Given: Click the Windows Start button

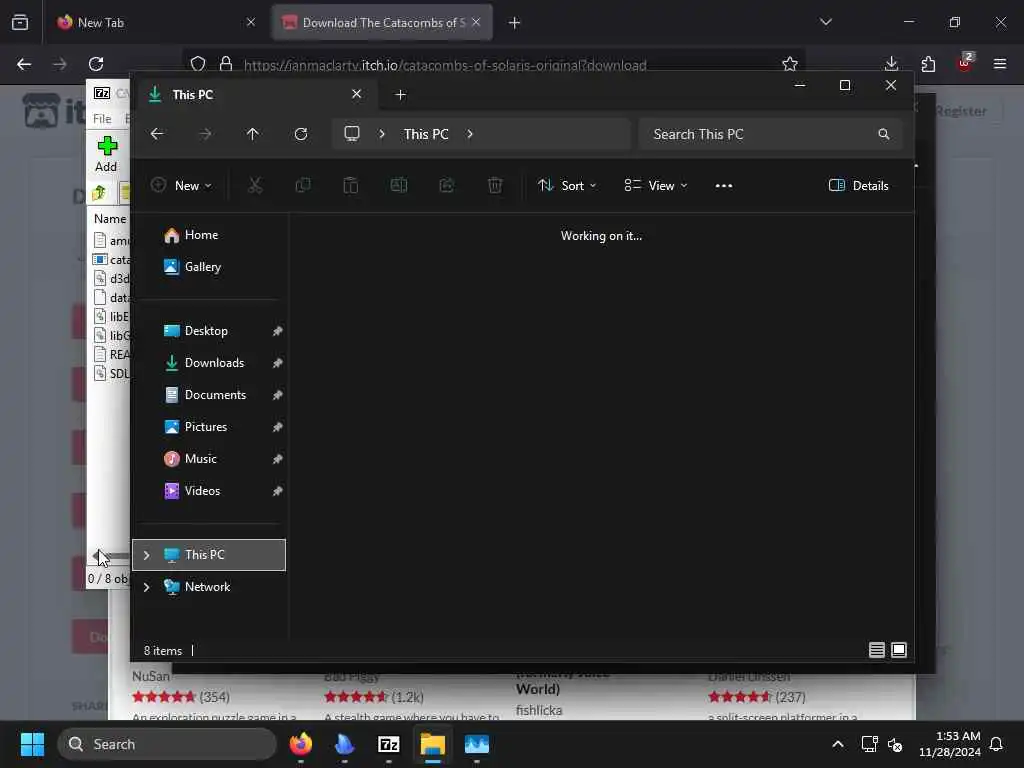Looking at the screenshot, I should click(x=32, y=744).
